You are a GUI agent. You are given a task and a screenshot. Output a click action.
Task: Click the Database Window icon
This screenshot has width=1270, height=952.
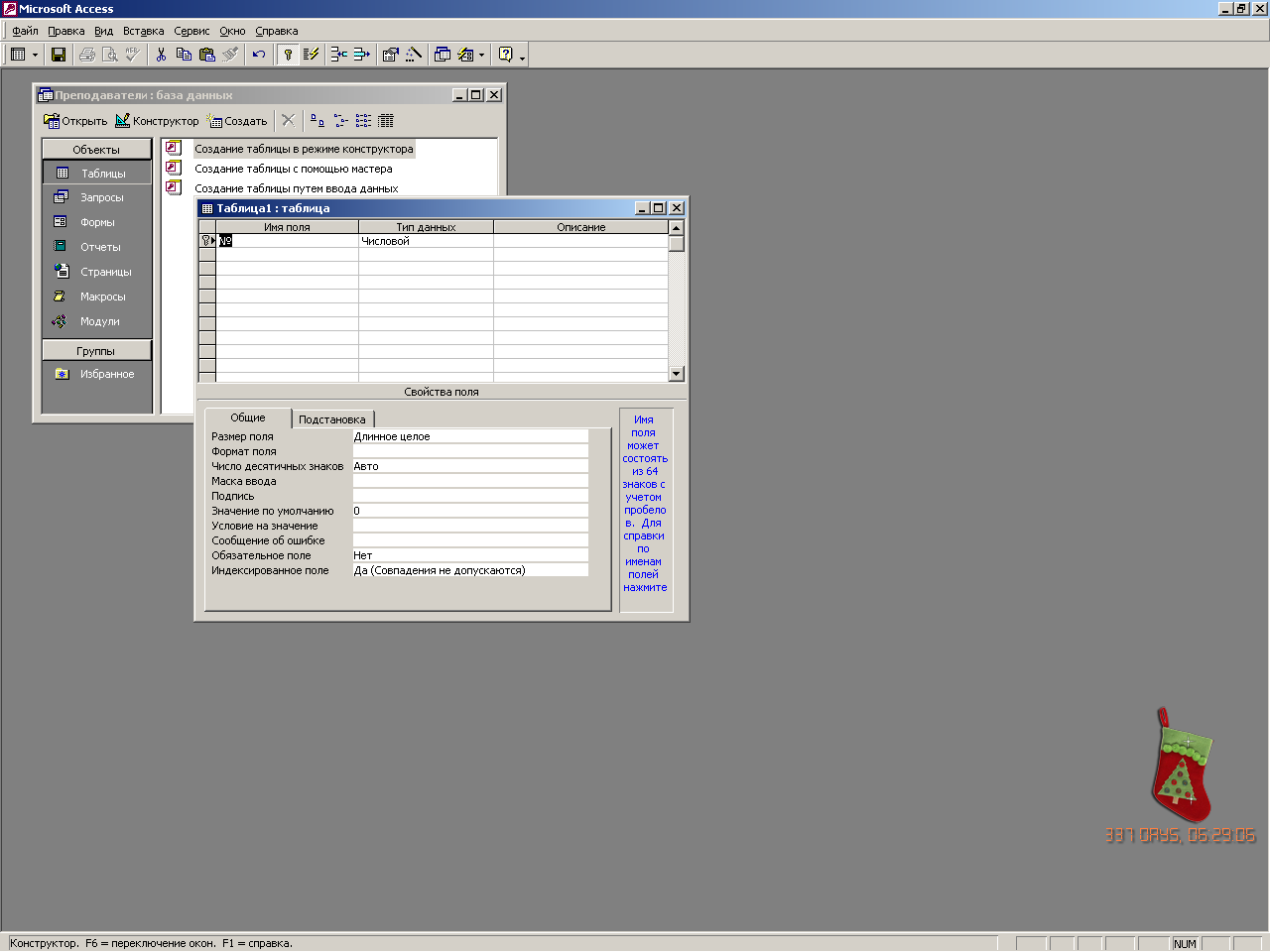tap(443, 55)
